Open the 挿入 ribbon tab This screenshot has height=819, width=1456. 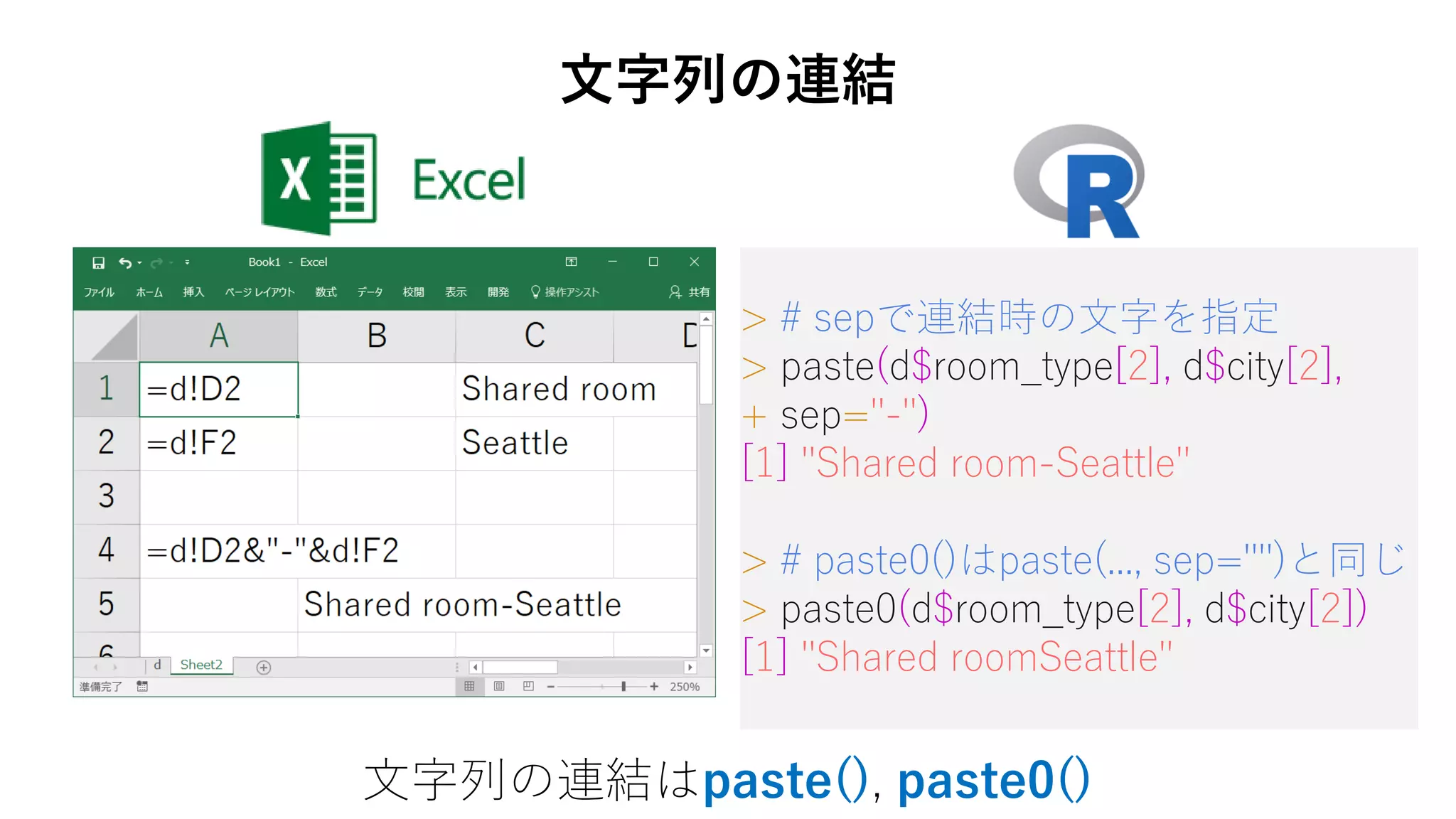(193, 292)
